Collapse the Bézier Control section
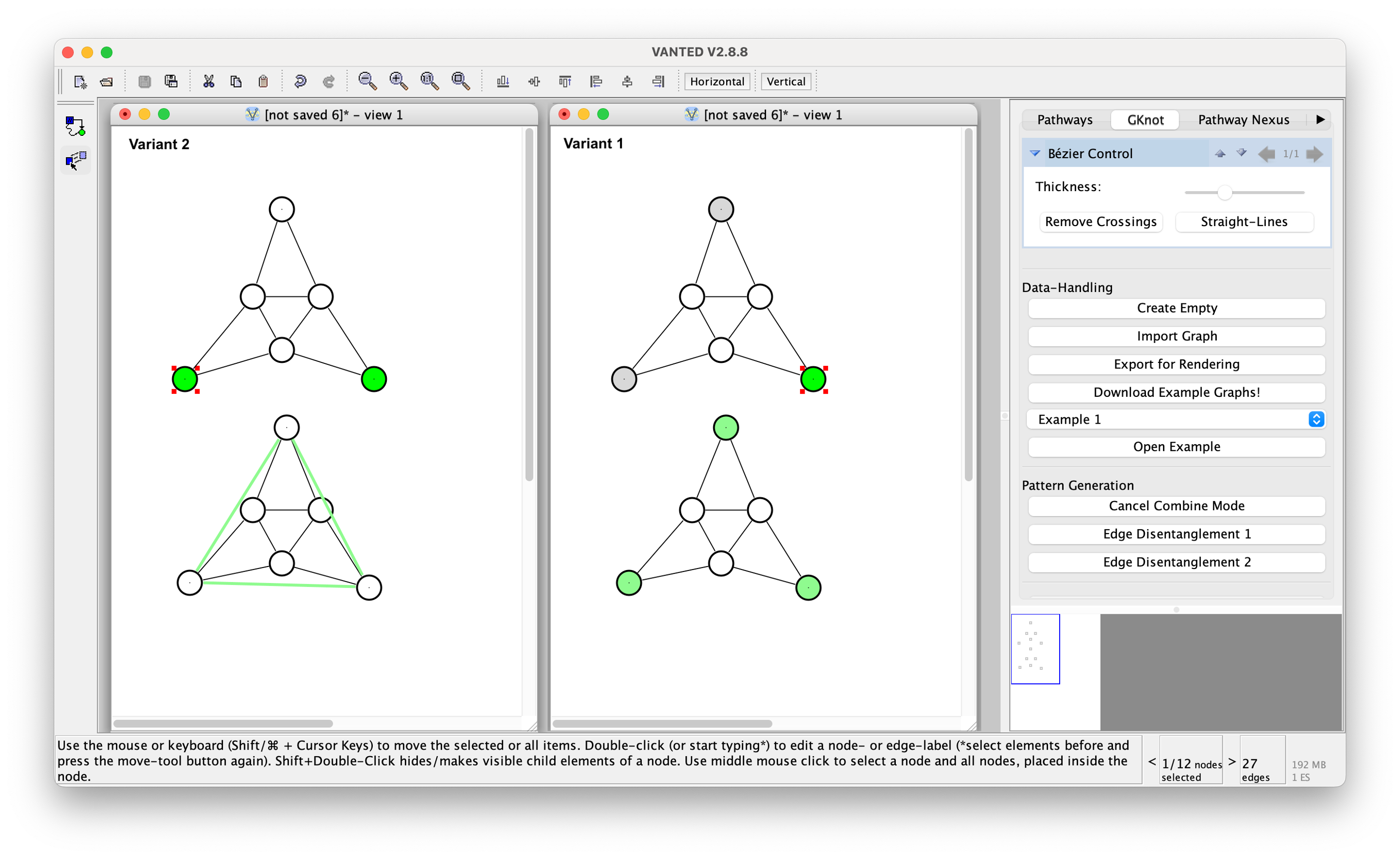This screenshot has width=1400, height=860. [1035, 154]
